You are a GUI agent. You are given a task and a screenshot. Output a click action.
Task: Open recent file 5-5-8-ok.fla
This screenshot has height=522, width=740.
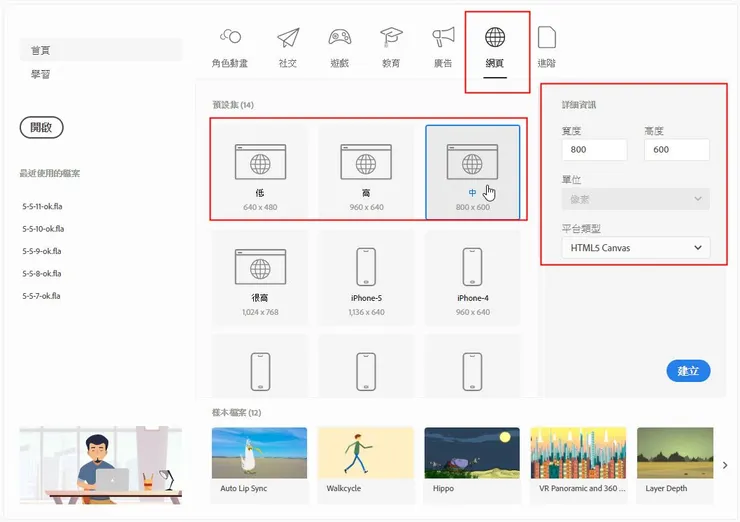tap(42, 274)
